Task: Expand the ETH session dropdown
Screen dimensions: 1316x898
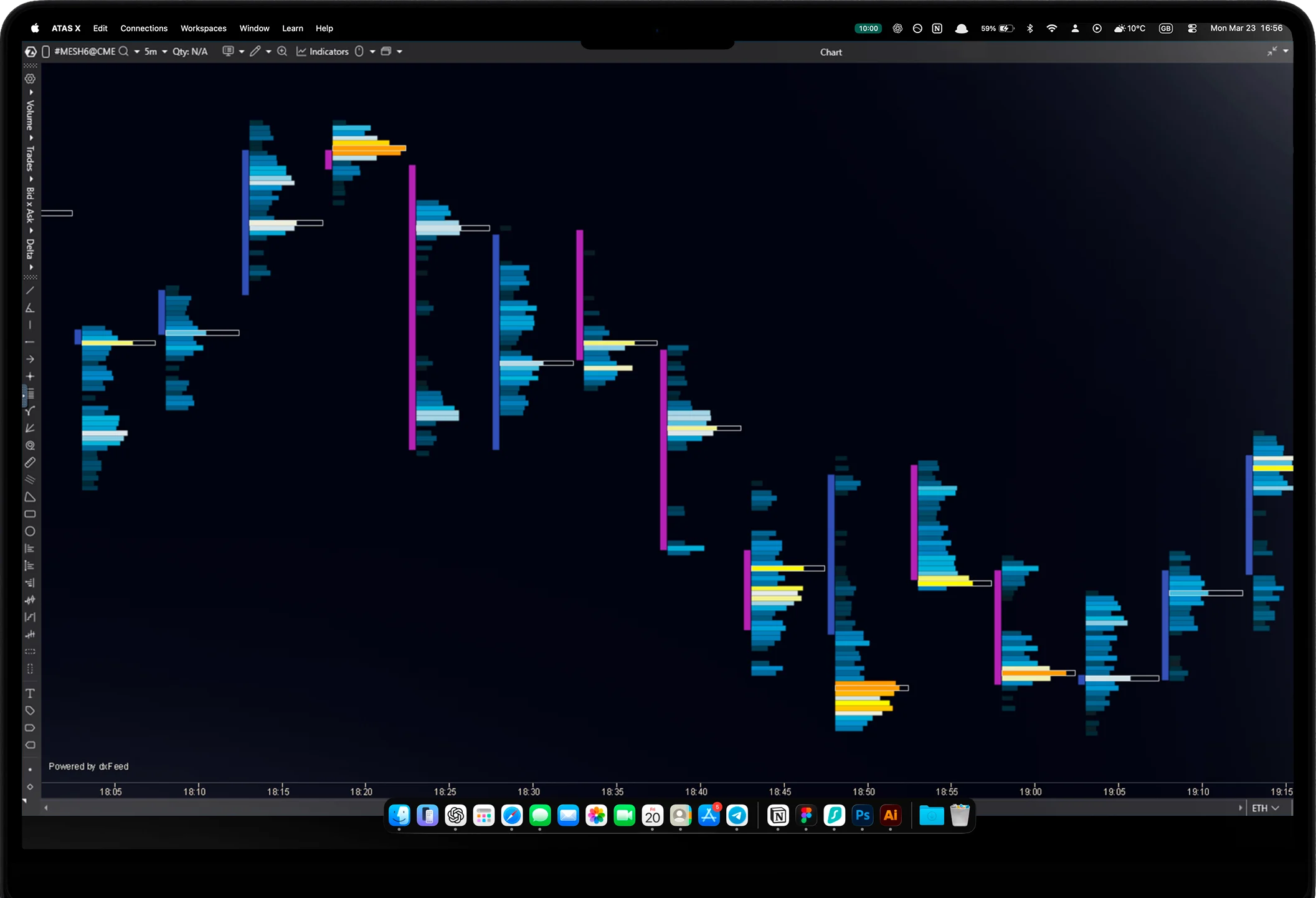Action: coord(1265,808)
